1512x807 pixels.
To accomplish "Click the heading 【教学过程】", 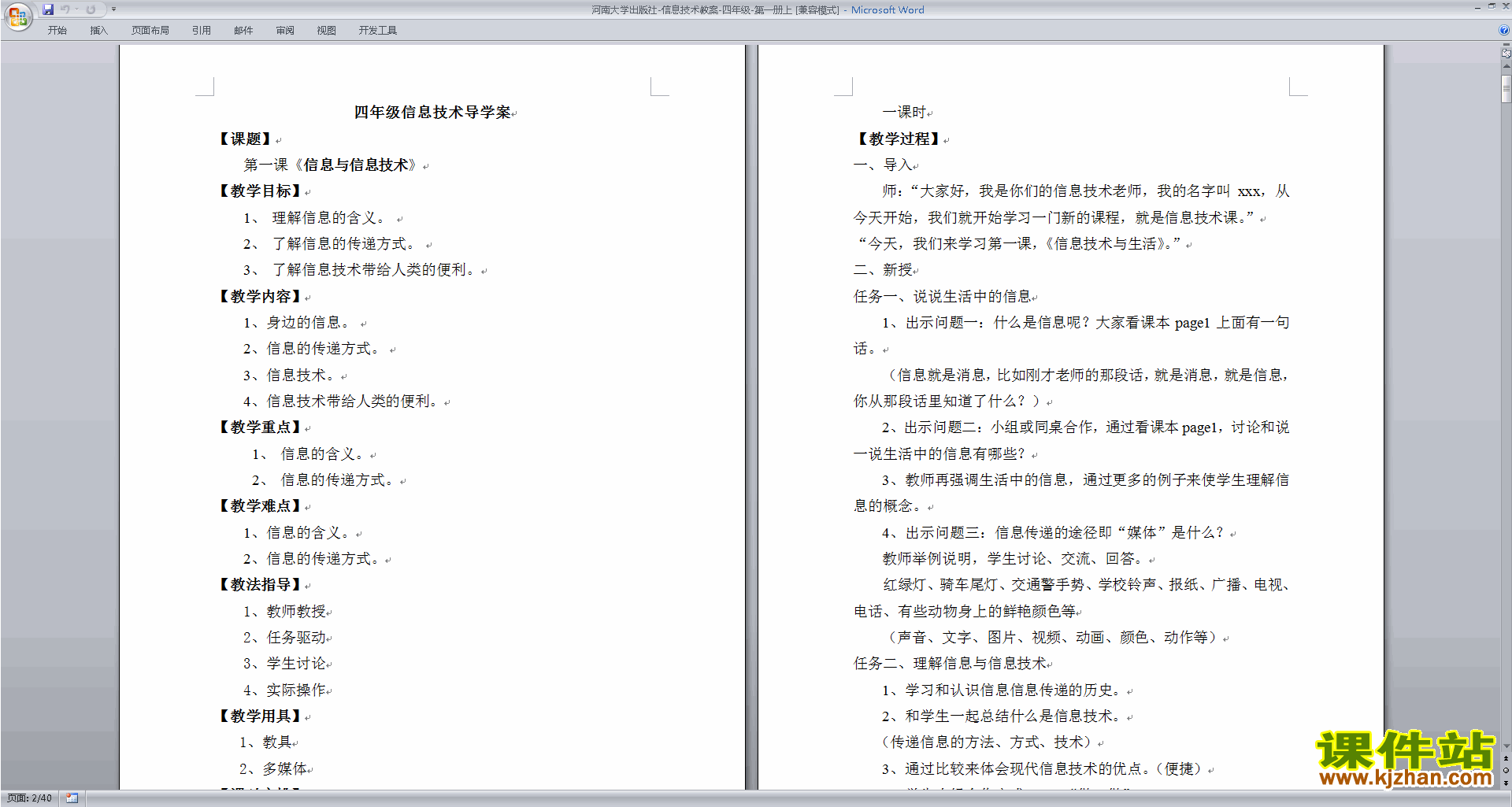I will tap(900, 139).
